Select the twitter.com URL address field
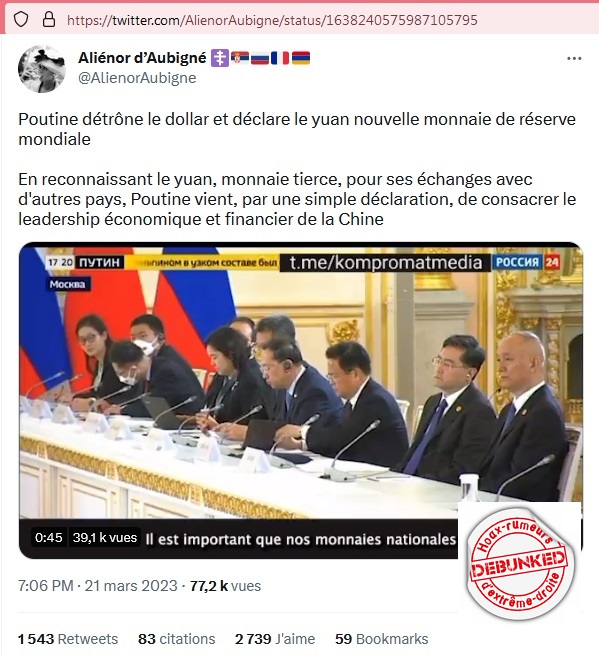The image size is (599, 655). click(272, 20)
